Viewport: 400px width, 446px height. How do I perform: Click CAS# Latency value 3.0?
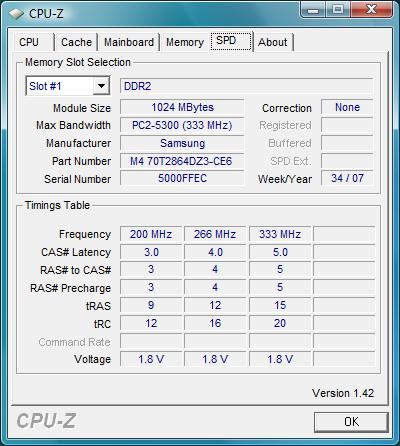[151, 252]
